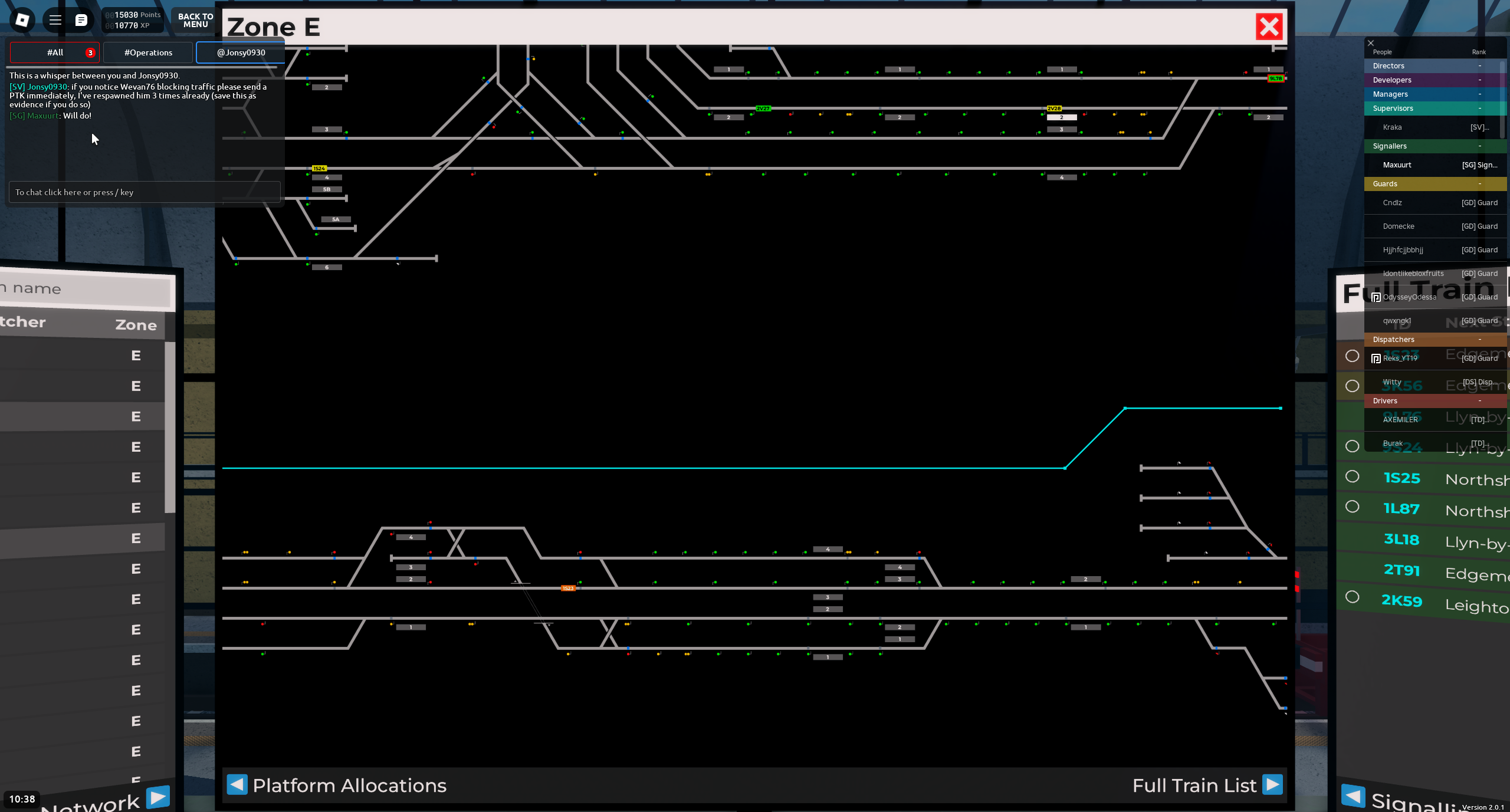1510x812 pixels.
Task: Select the radio button for 1L87
Action: 1352,507
